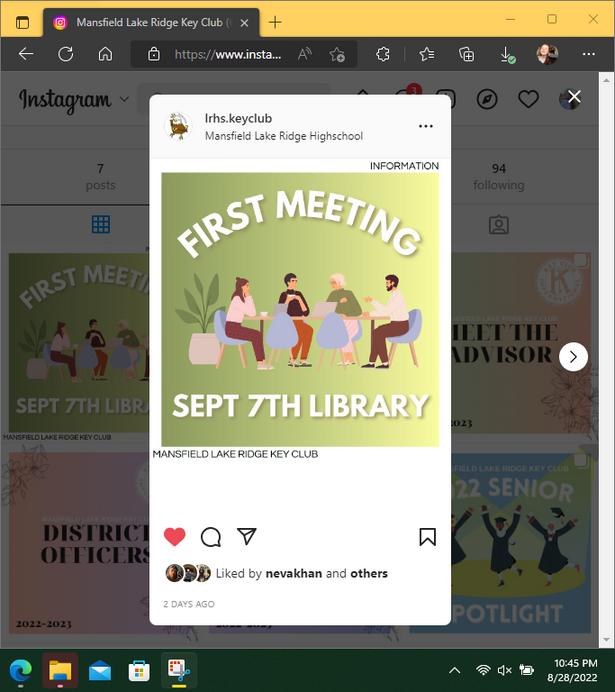Add page to favorites star icon
This screenshot has height=692, width=615.
[337, 54]
